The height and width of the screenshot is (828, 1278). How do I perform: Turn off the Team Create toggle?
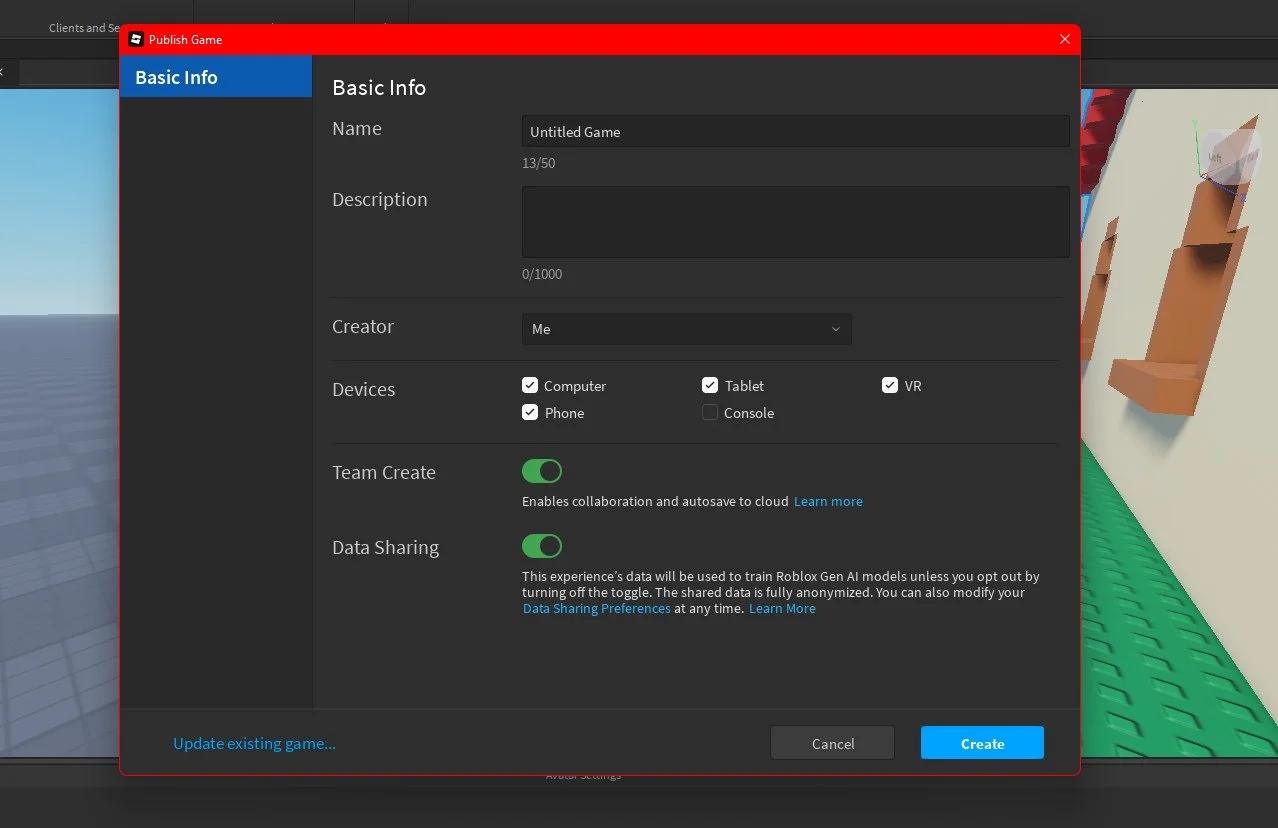542,471
